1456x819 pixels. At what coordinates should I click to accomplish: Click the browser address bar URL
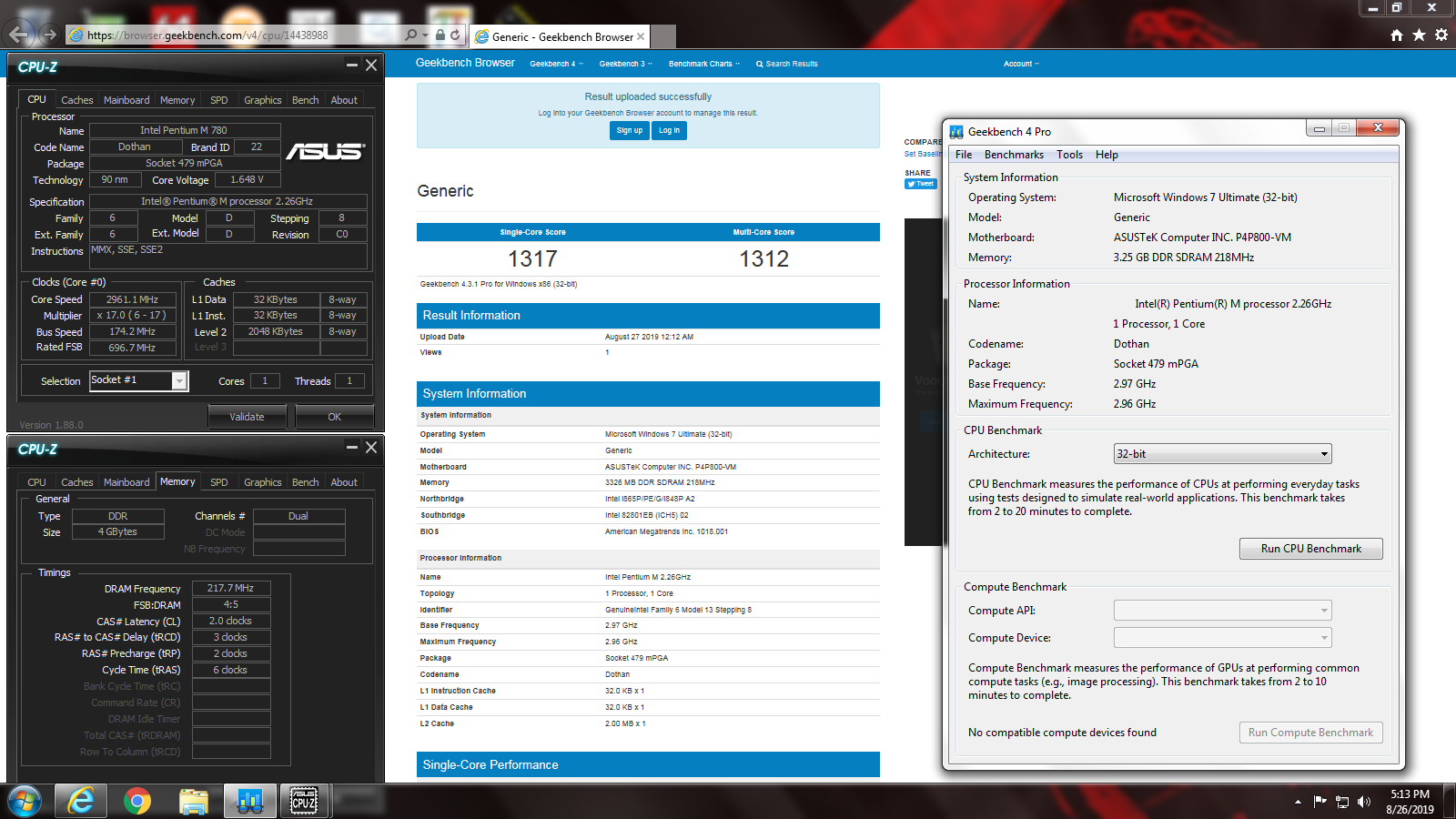pos(207,35)
